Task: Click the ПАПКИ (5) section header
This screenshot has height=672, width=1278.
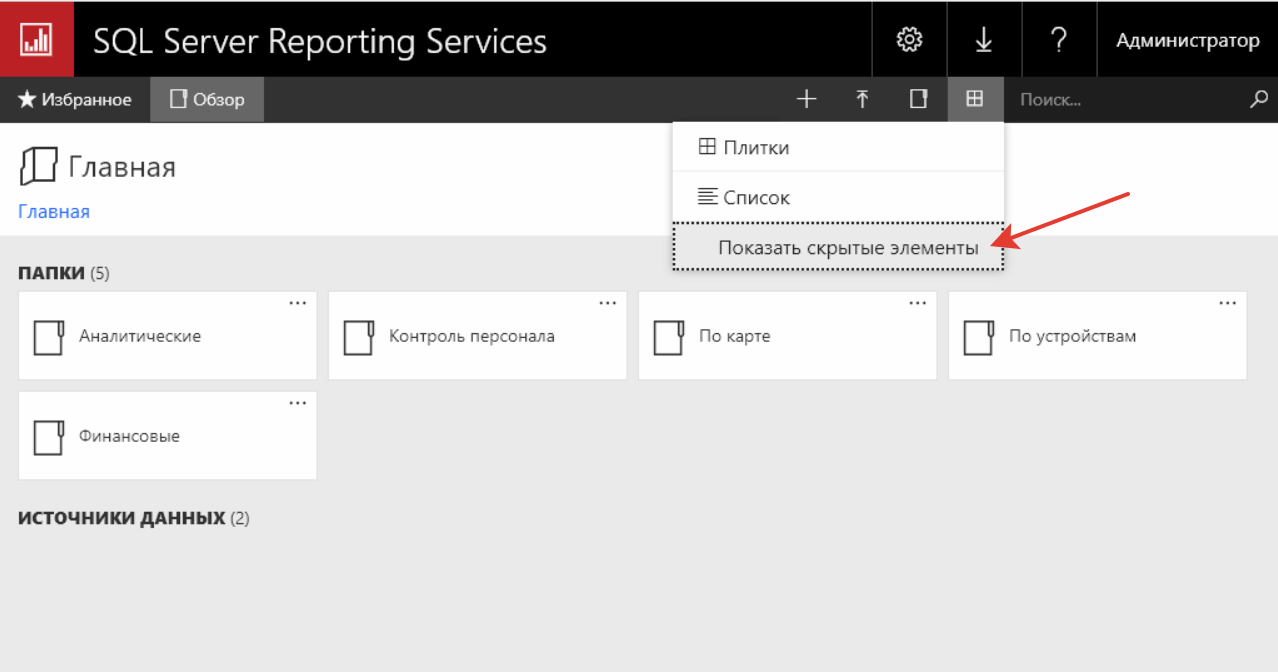Action: tap(64, 272)
